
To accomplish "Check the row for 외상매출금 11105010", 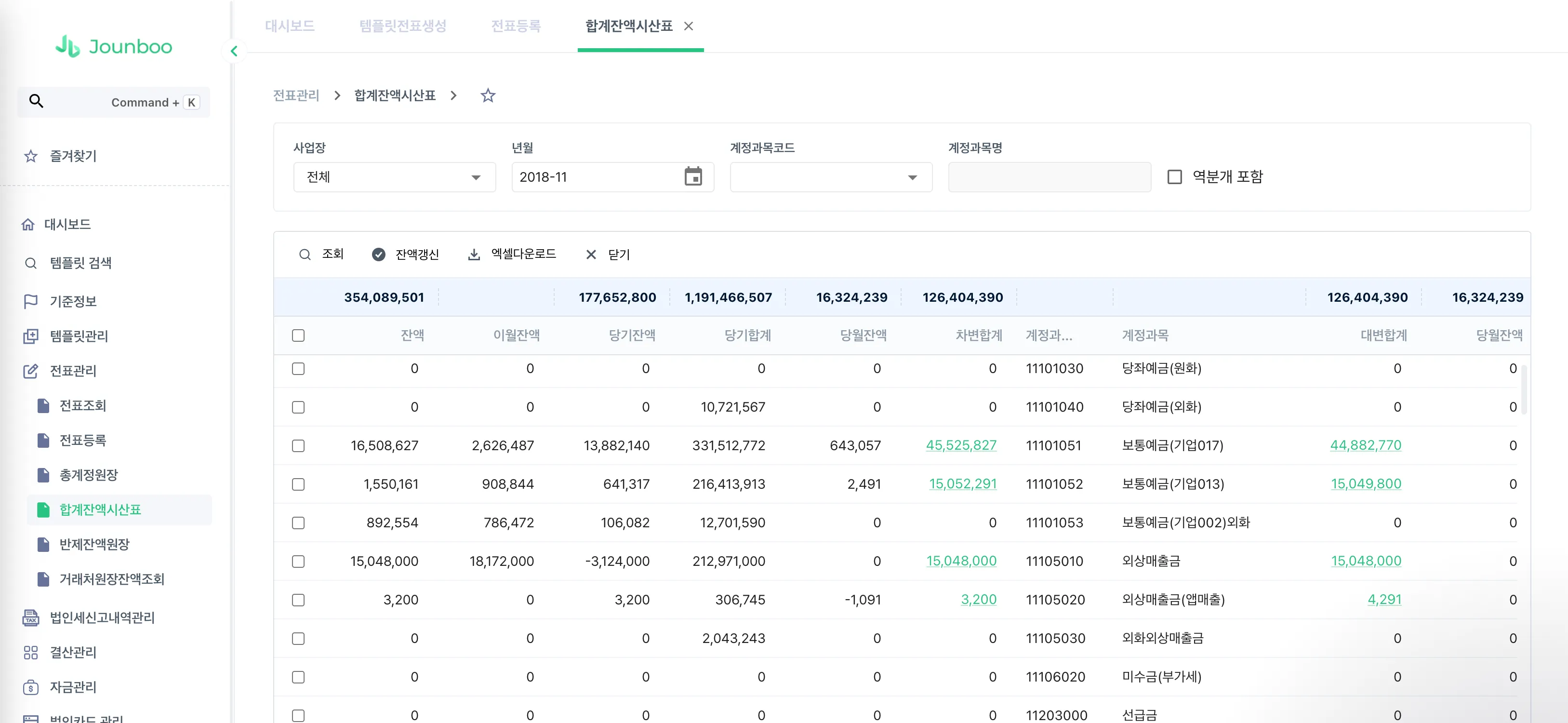I will coord(298,562).
